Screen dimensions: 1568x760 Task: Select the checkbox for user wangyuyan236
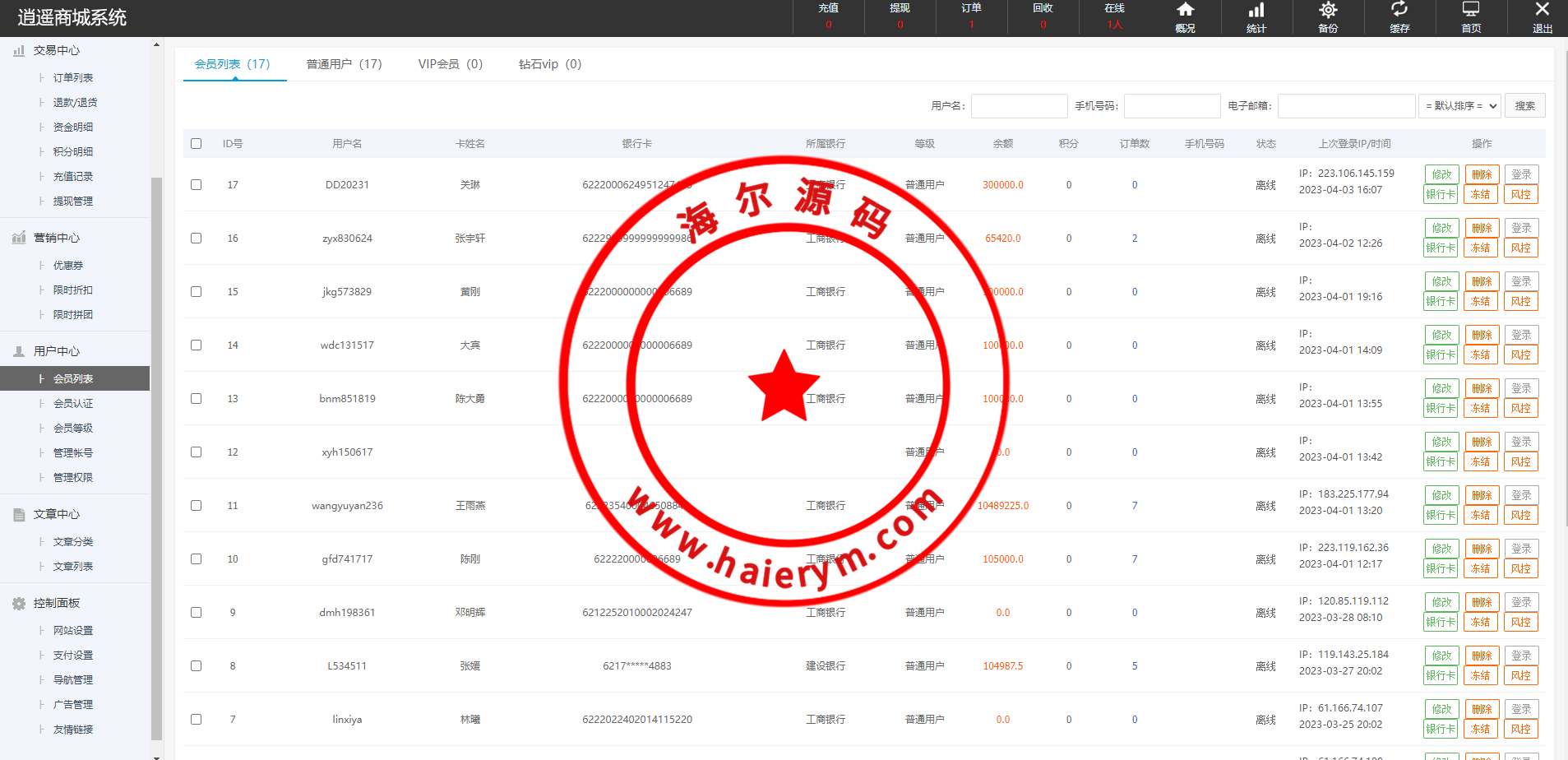(x=196, y=506)
